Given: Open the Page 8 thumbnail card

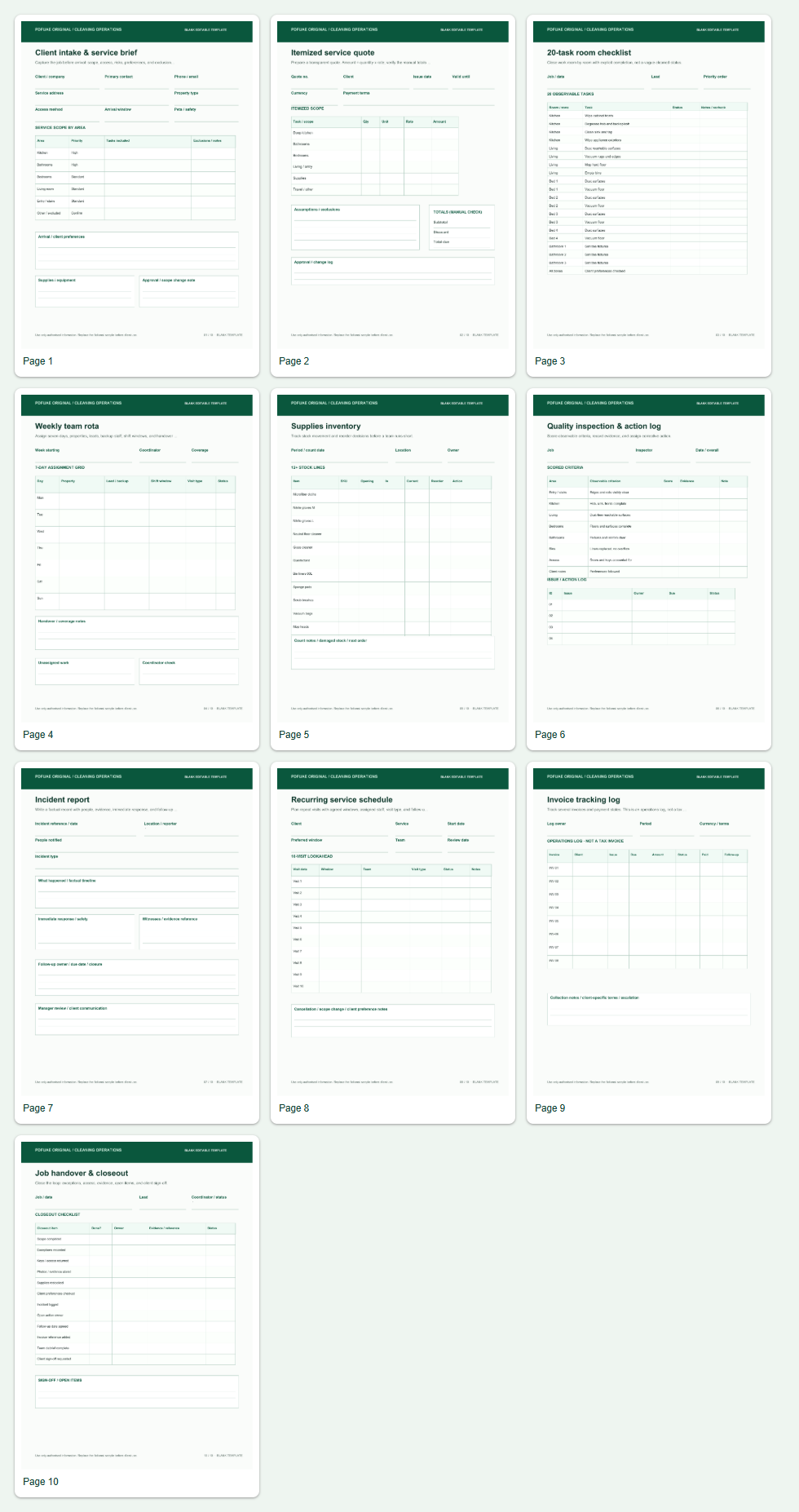Looking at the screenshot, I should coord(393,943).
